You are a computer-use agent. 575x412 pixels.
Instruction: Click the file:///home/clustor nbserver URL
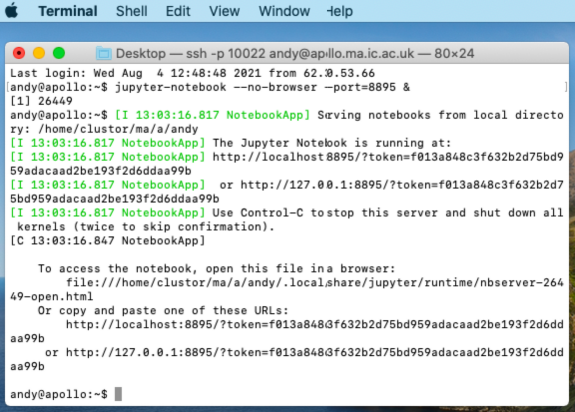point(315,282)
